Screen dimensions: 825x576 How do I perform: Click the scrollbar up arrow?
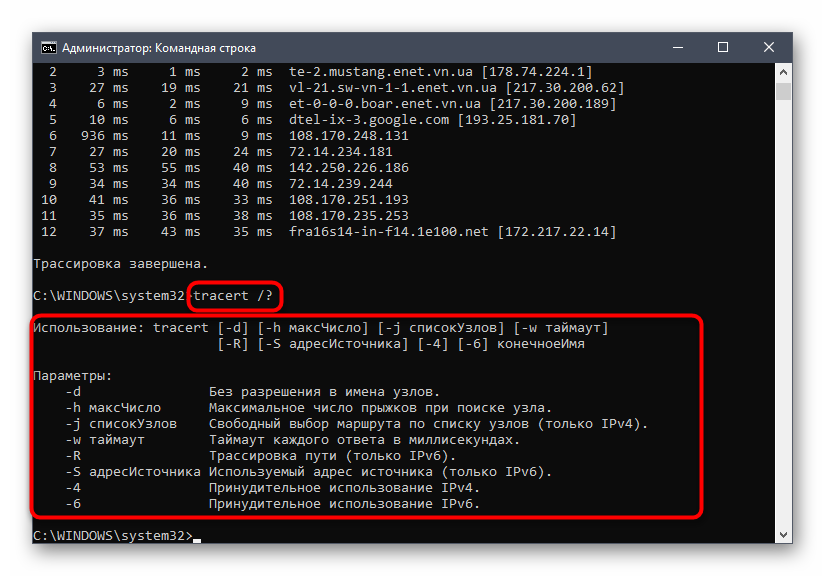pos(783,72)
